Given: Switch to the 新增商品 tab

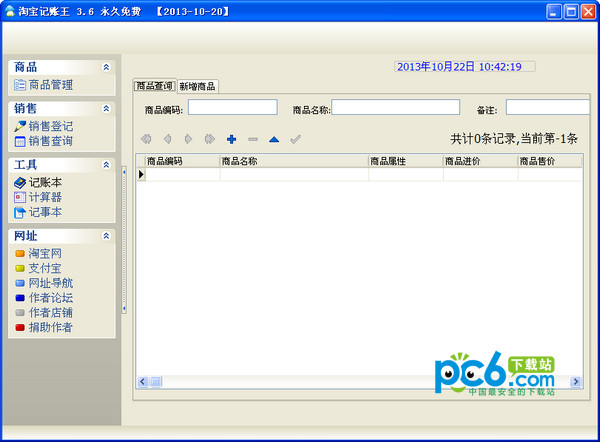Looking at the screenshot, I should pos(197,86).
